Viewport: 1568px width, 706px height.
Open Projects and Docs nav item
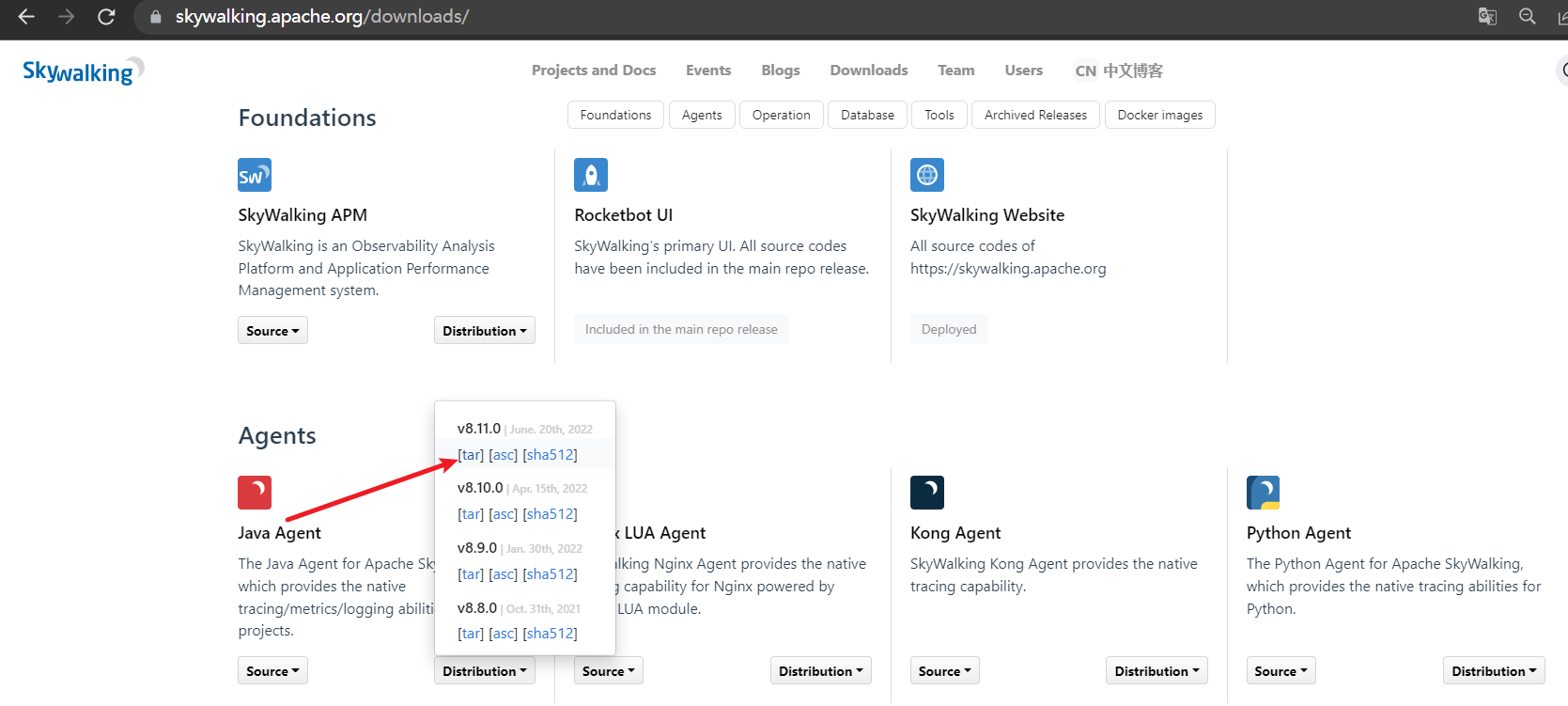594,71
